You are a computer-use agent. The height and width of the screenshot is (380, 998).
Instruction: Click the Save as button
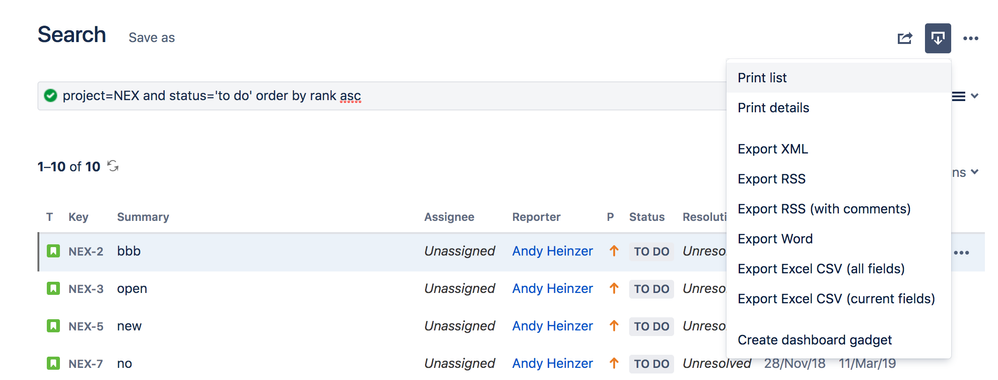tap(151, 38)
